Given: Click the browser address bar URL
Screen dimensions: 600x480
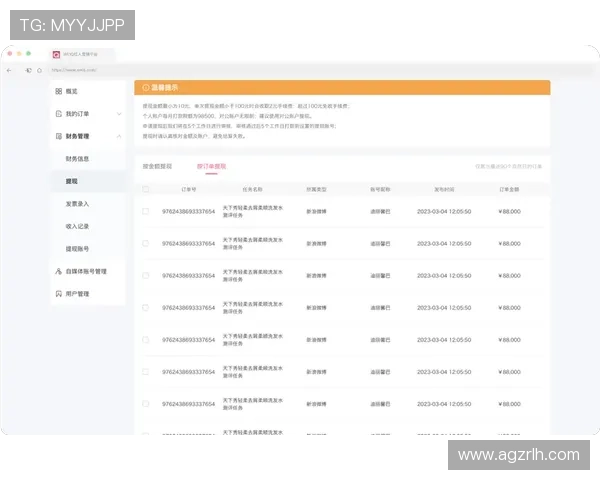Looking at the screenshot, I should (x=74, y=70).
